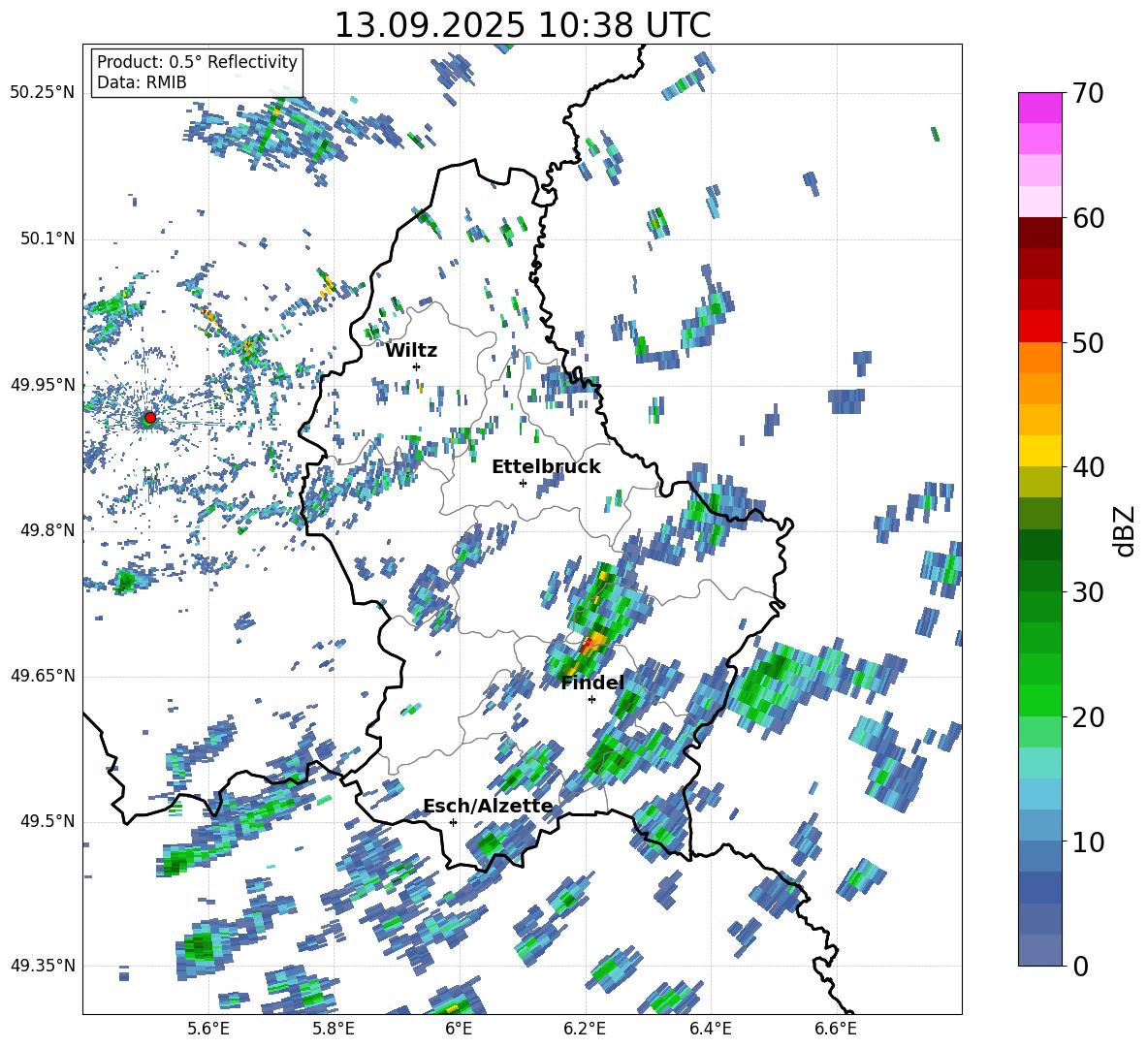Click the dark red colorbar segment below 60
Screen dimensions: 1148x1048
(x=1039, y=233)
